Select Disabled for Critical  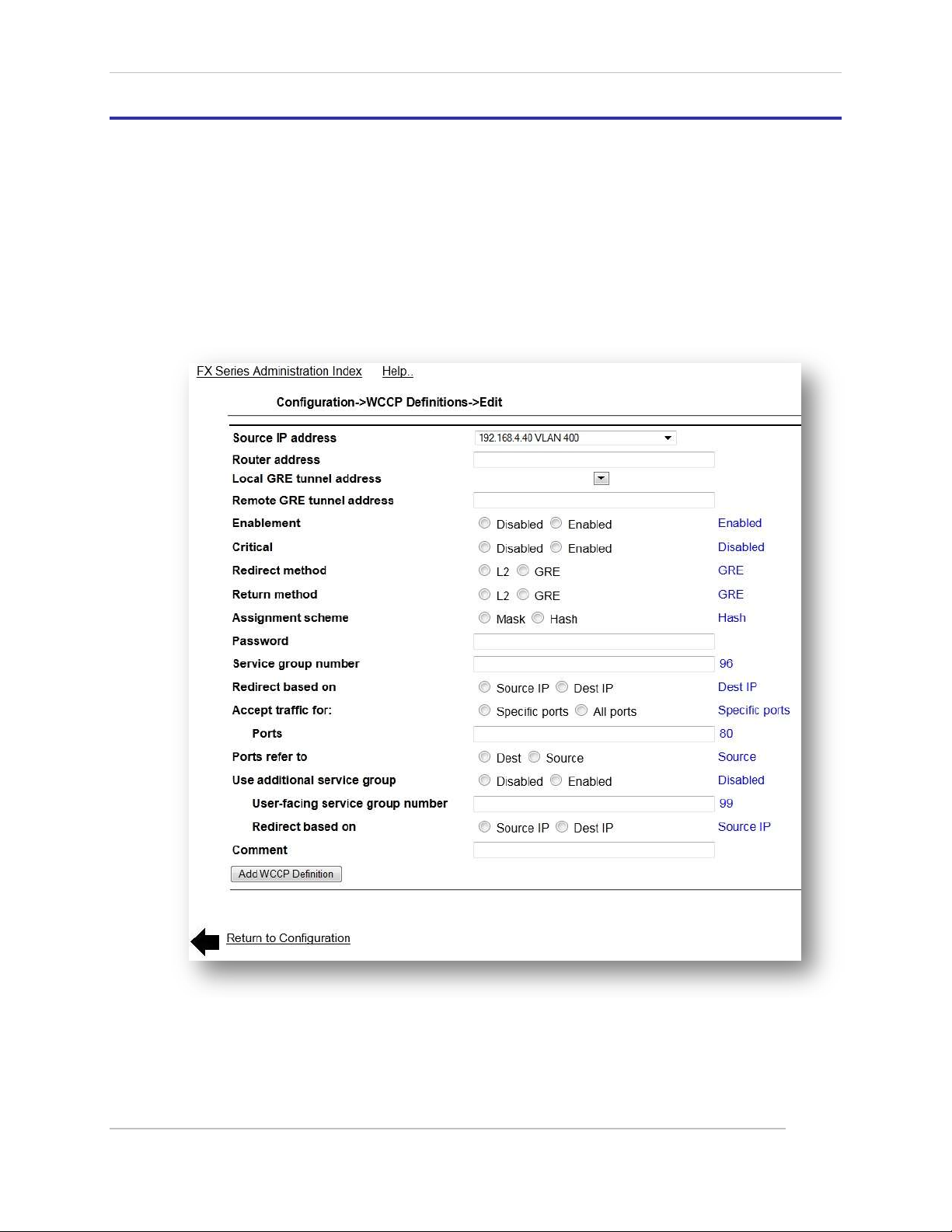(x=485, y=547)
